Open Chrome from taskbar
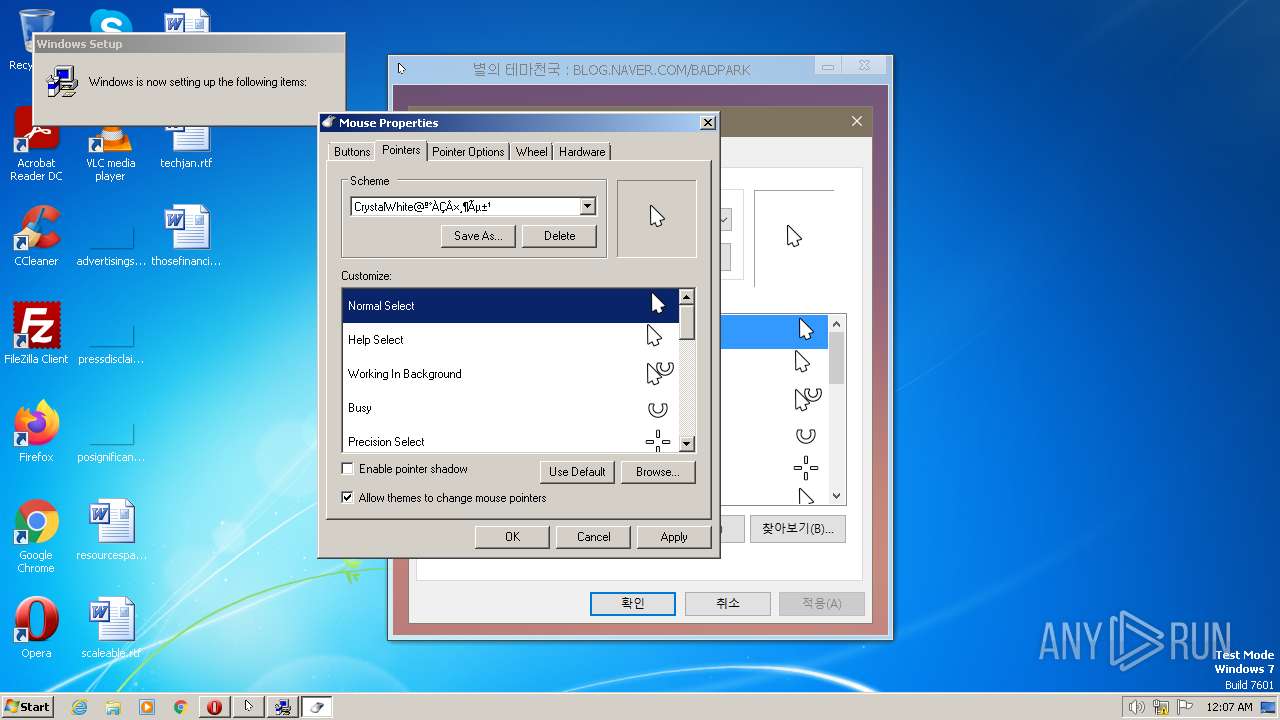The image size is (1280, 720). [x=181, y=707]
